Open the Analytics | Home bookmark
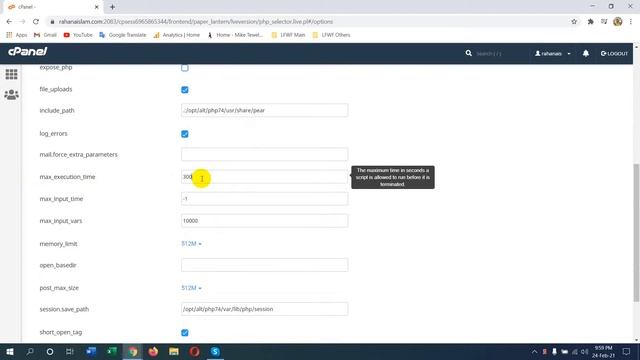The width and height of the screenshot is (640, 360). pos(177,35)
